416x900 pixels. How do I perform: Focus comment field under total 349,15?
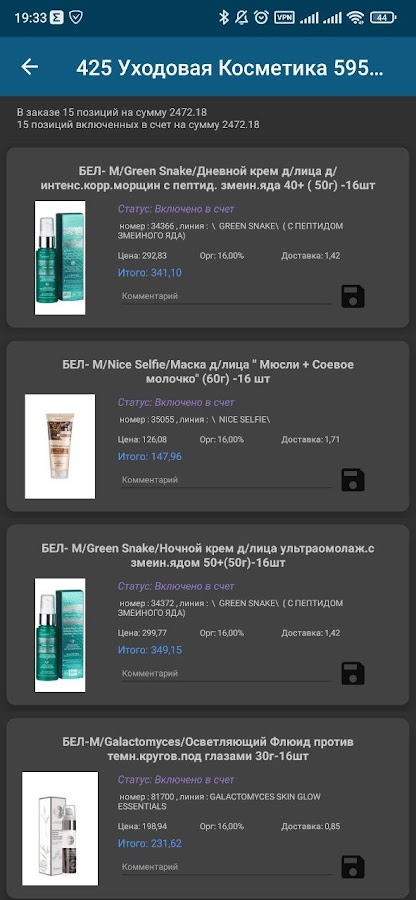(227, 674)
